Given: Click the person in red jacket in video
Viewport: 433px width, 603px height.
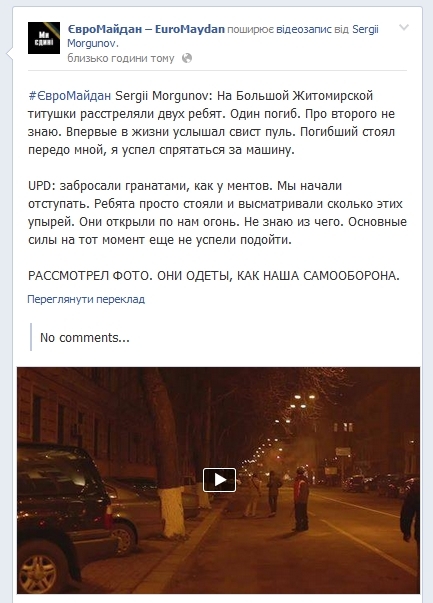Looking at the screenshot, I should coord(301,499).
